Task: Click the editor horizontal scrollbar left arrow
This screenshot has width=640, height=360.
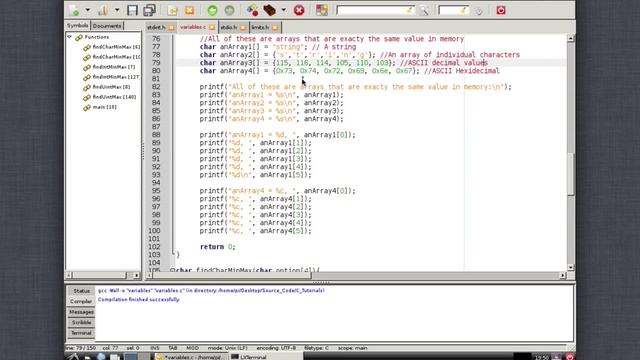Action: (149, 276)
